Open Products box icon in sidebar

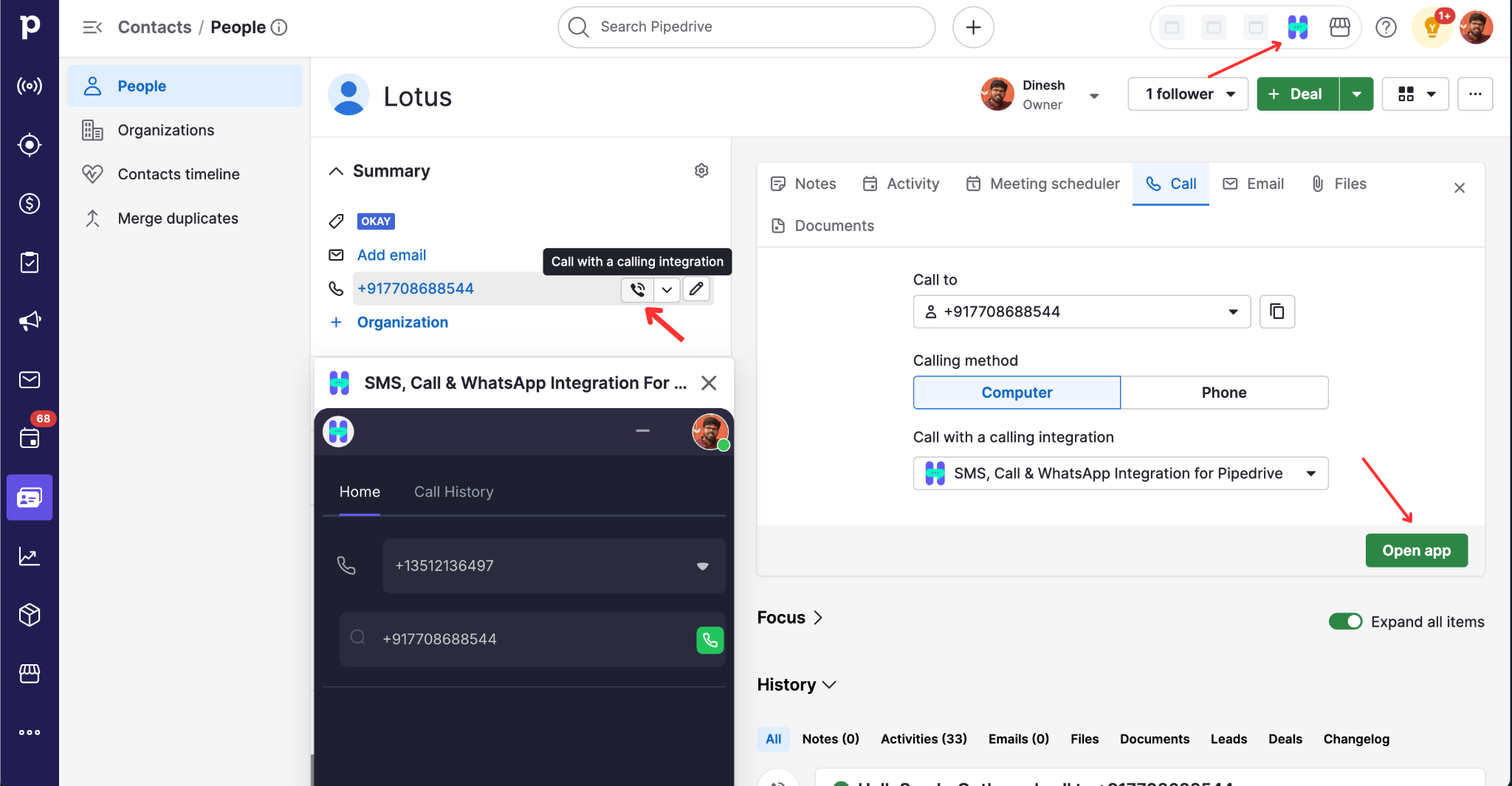[30, 615]
